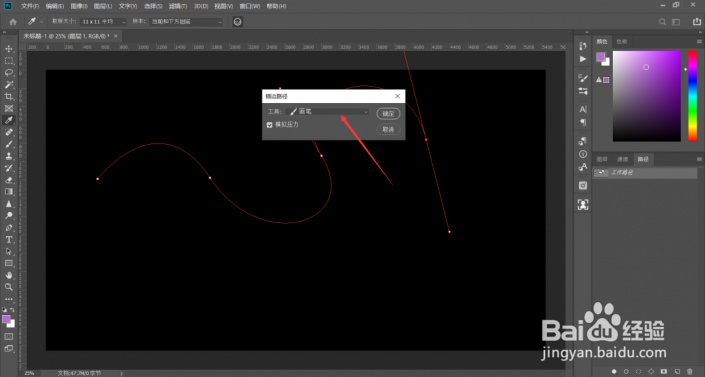Select the History Brush tool
Image resolution: width=705 pixels, height=377 pixels.
9,168
